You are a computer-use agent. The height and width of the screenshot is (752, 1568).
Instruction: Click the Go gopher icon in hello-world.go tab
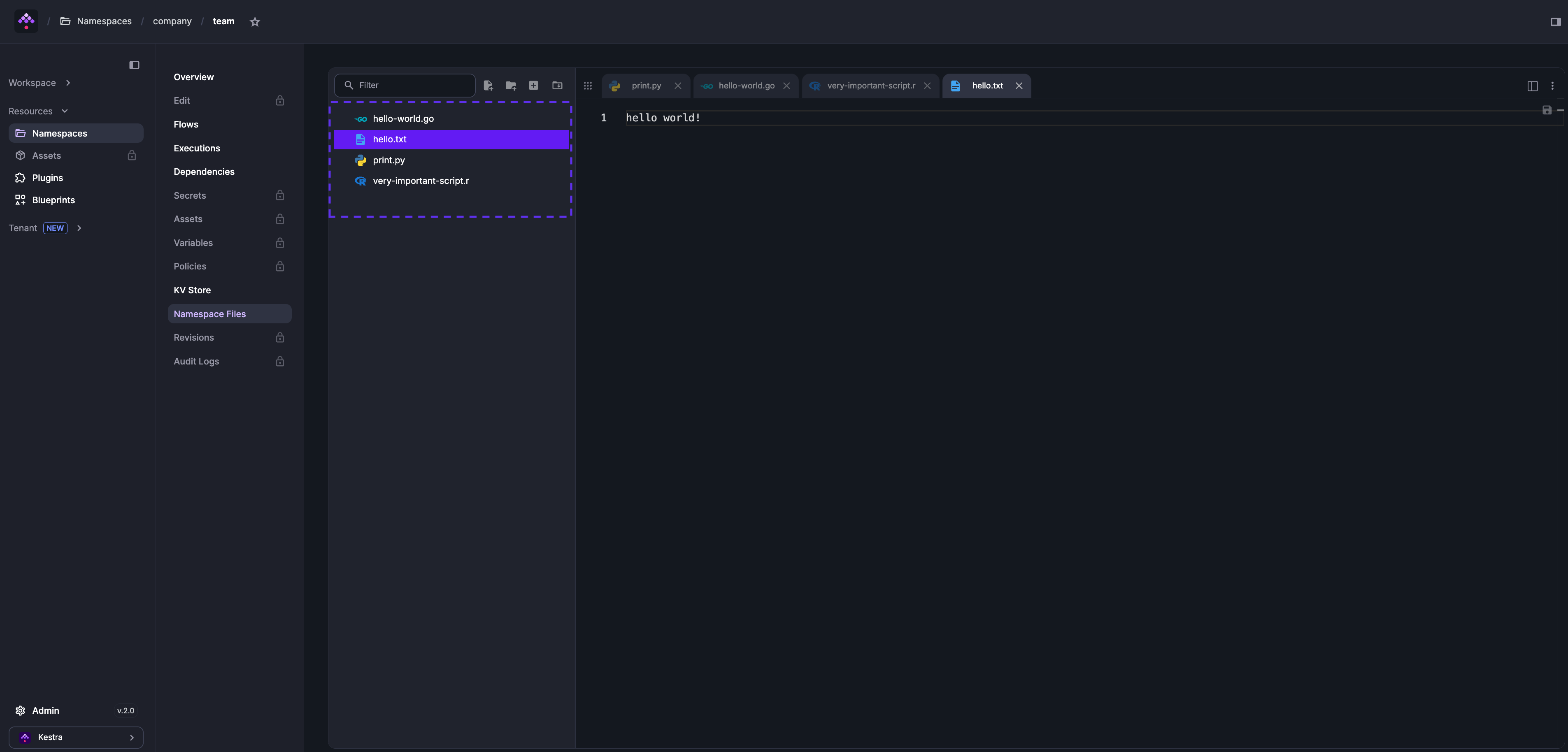[707, 86]
